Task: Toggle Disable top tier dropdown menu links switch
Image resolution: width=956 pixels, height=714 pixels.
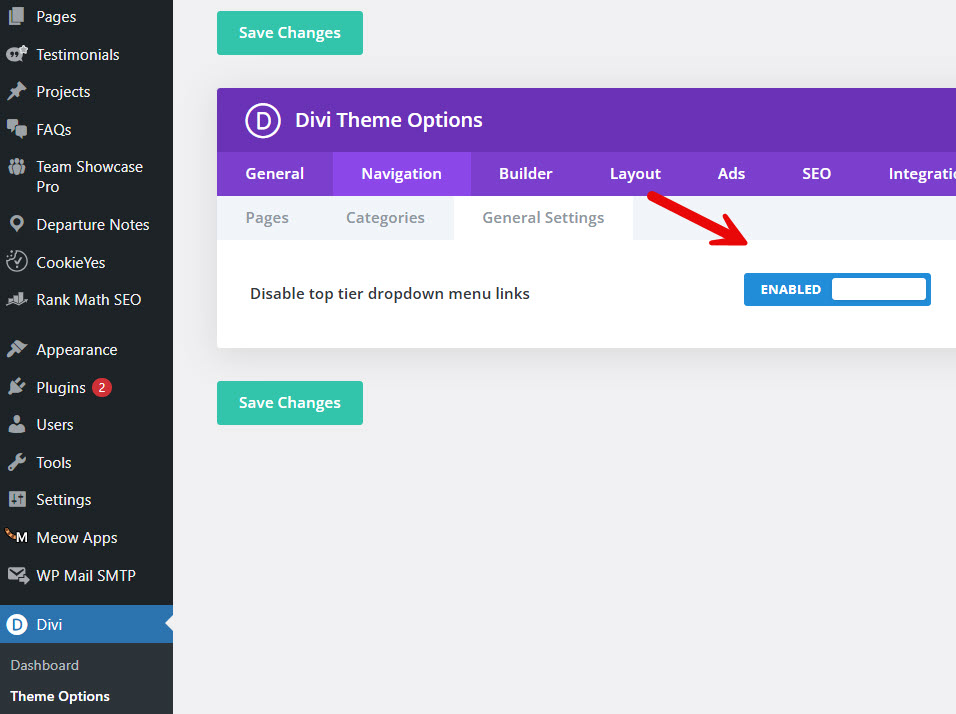Action: pos(837,290)
